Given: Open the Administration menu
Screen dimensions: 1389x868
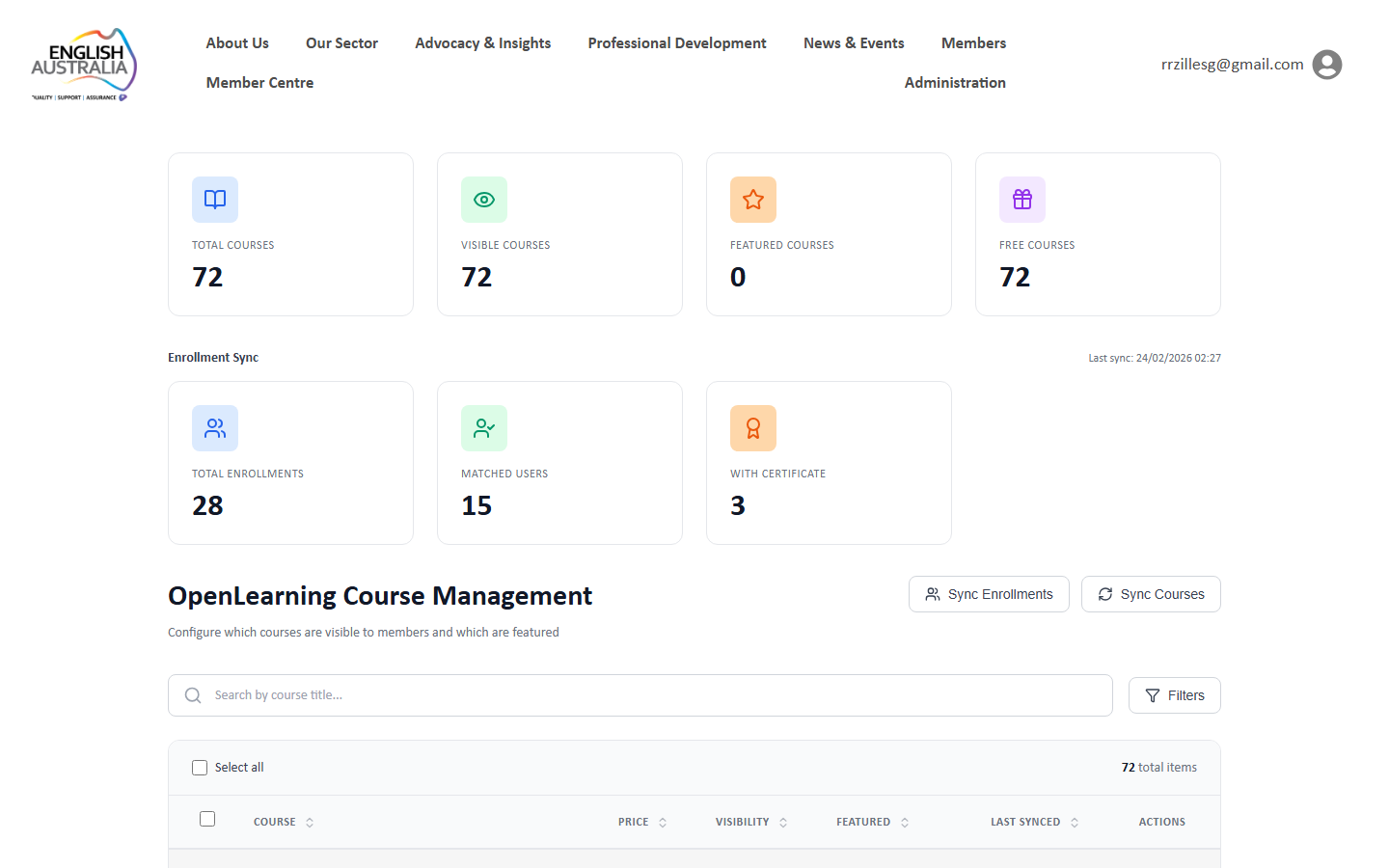Looking at the screenshot, I should (955, 83).
